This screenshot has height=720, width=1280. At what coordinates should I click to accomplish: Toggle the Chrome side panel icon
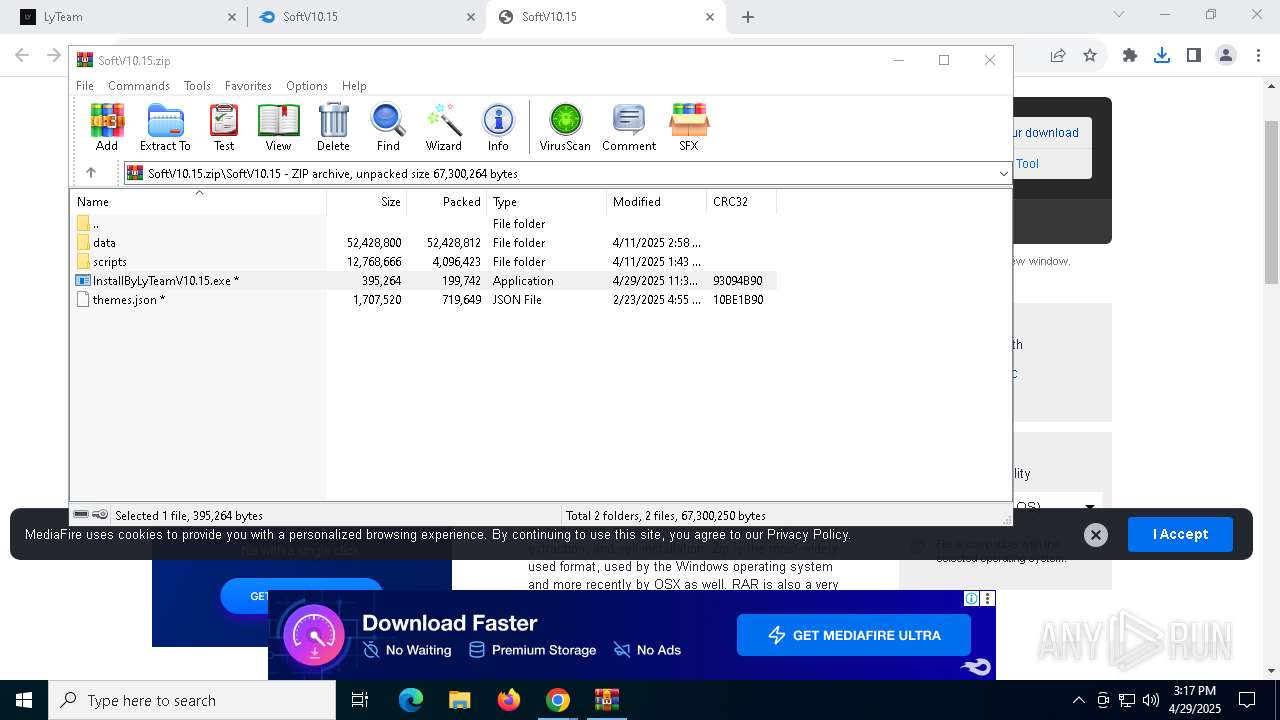pyautogui.click(x=1194, y=56)
